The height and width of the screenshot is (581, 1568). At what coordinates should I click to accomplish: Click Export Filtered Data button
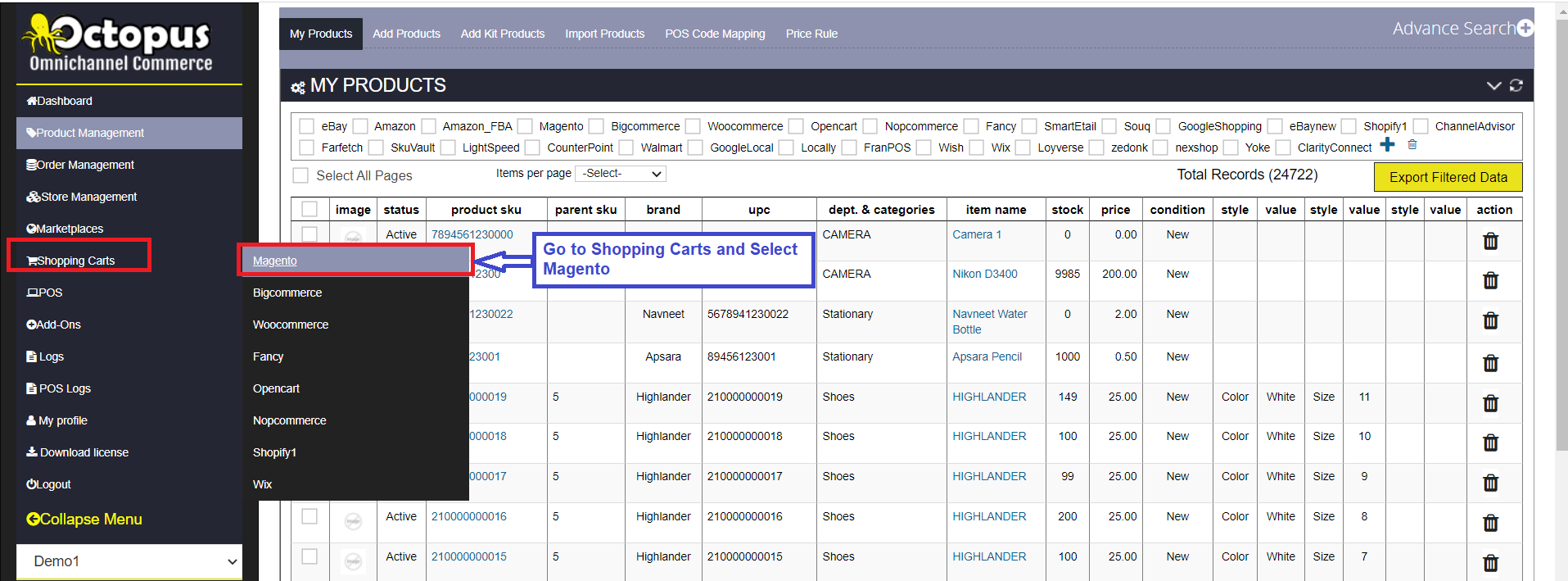point(1448,177)
